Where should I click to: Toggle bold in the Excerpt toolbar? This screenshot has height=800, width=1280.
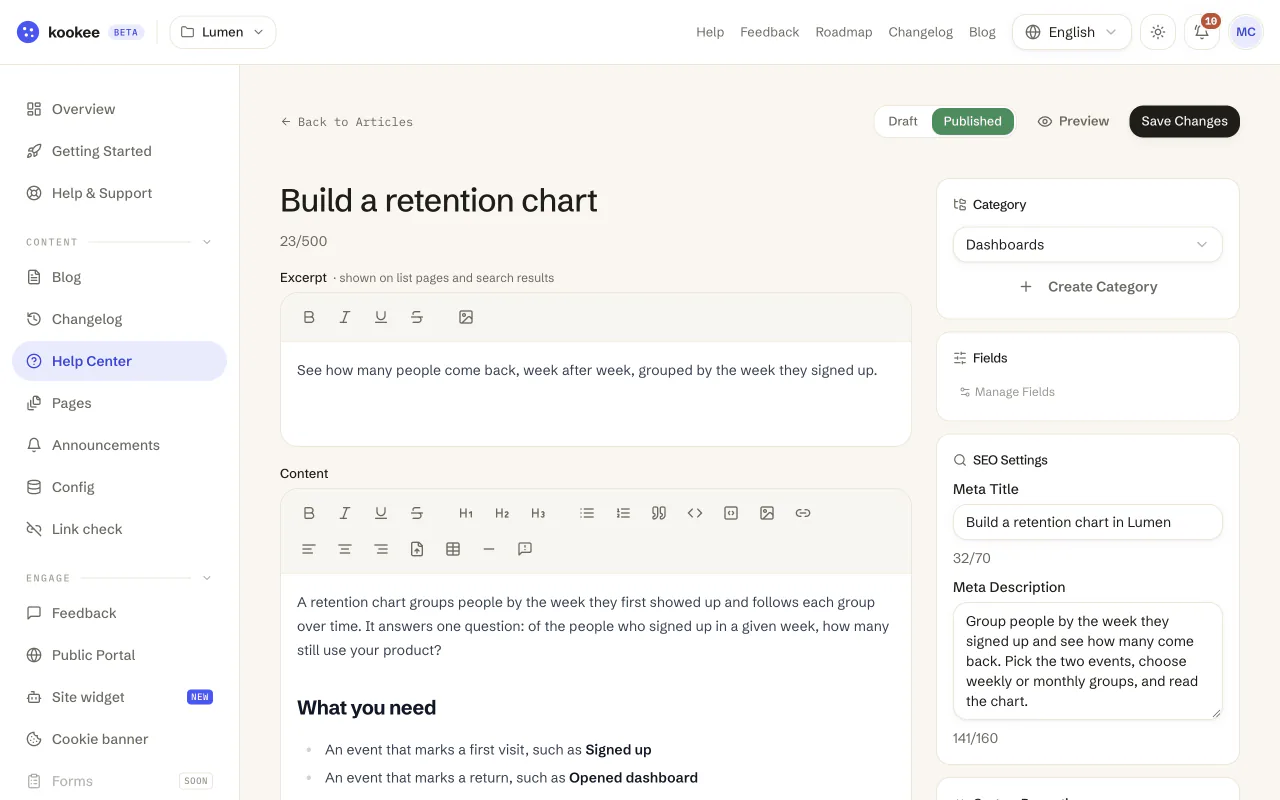coord(309,317)
